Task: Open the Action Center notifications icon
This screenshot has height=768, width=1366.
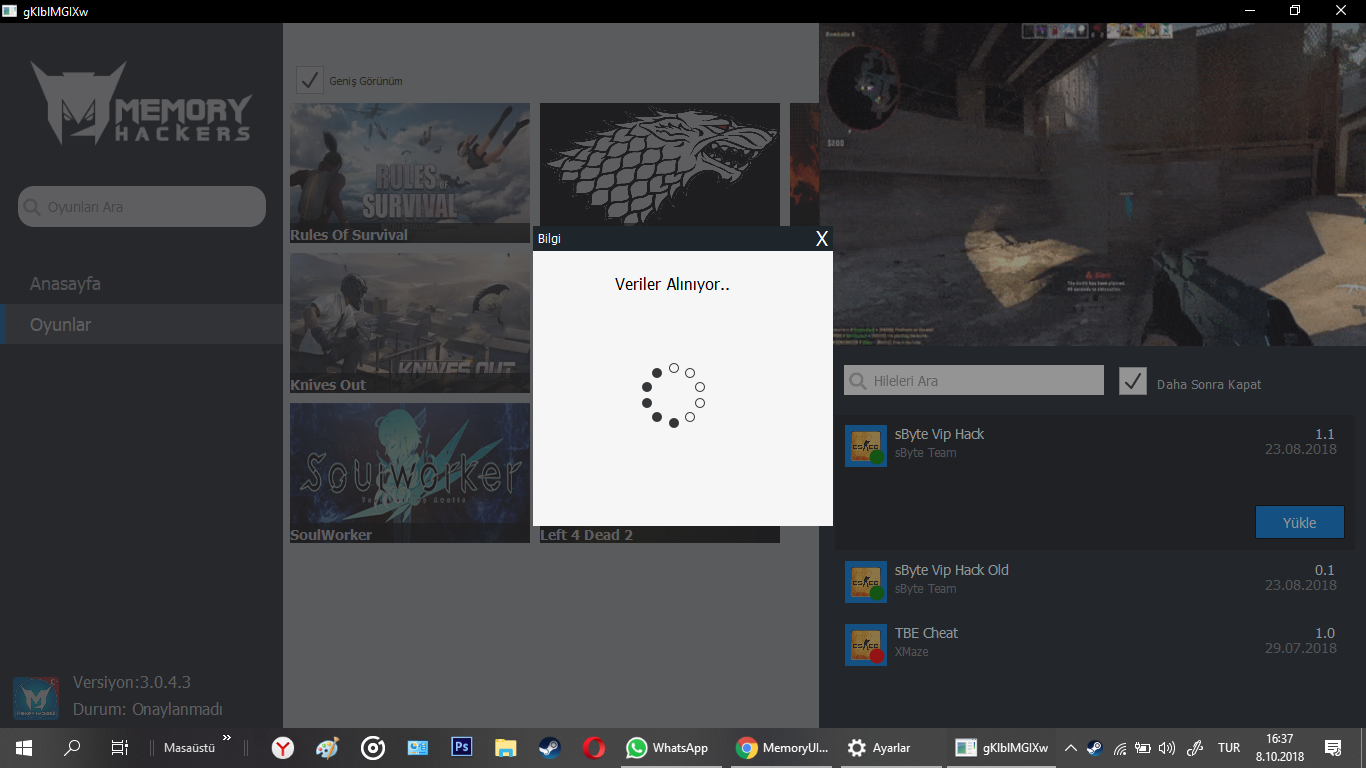Action: (1333, 748)
